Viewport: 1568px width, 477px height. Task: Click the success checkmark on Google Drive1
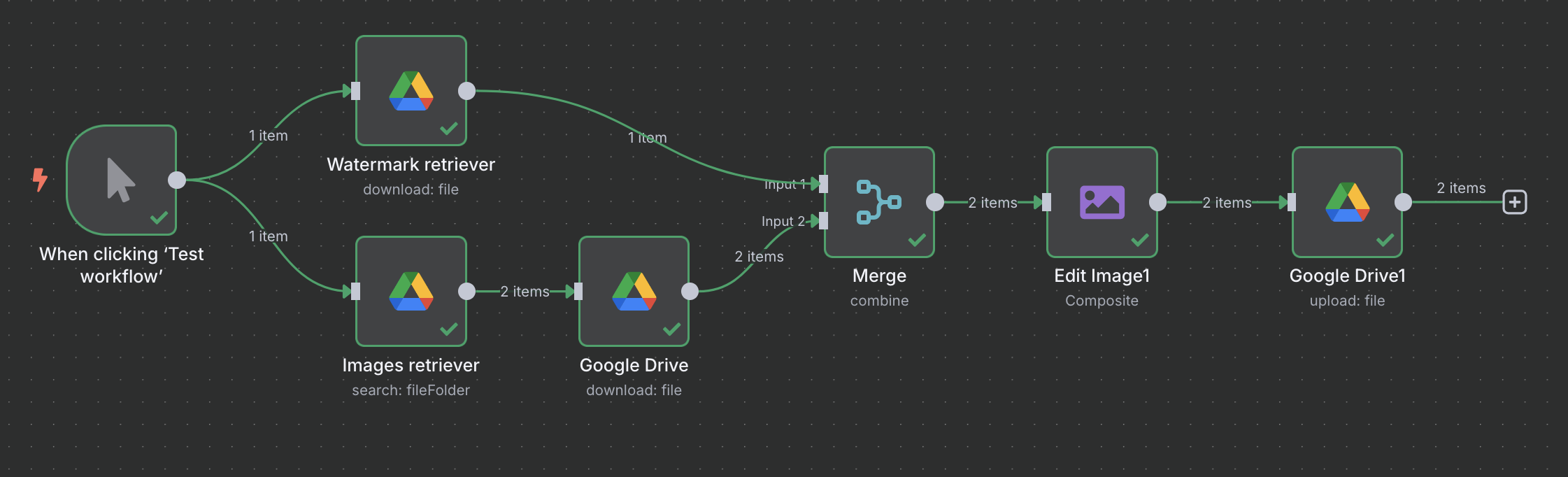coord(1385,240)
